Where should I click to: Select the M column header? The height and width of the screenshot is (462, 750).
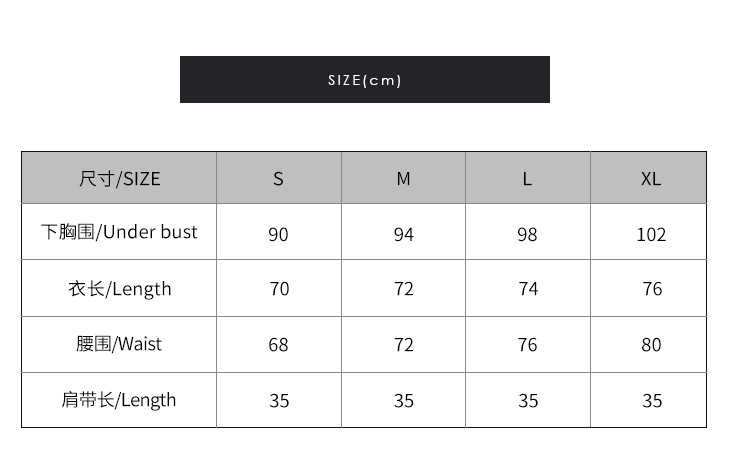[x=403, y=179]
